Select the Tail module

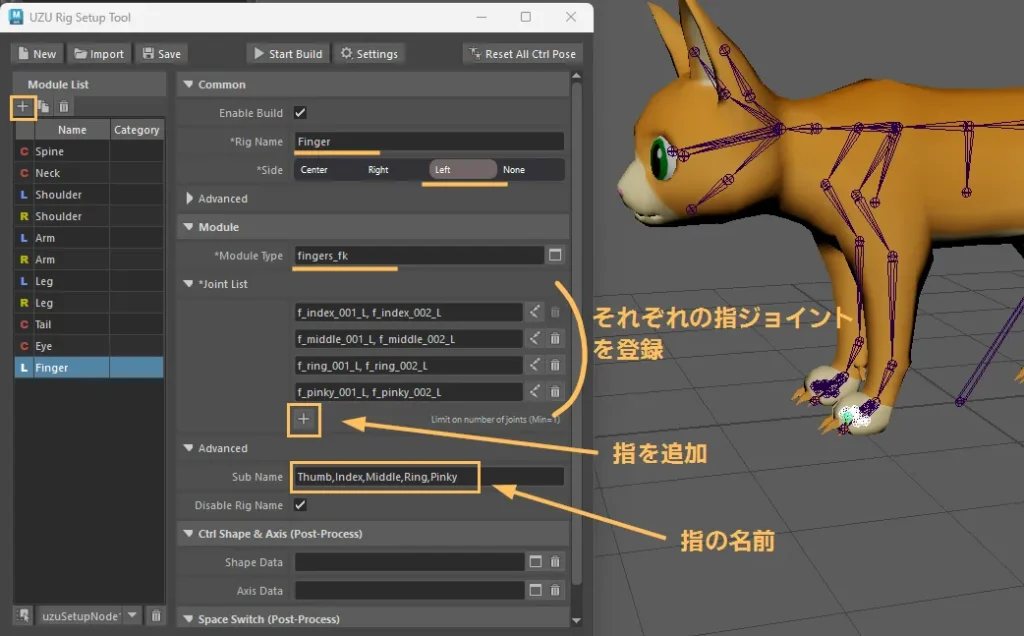(x=89, y=324)
